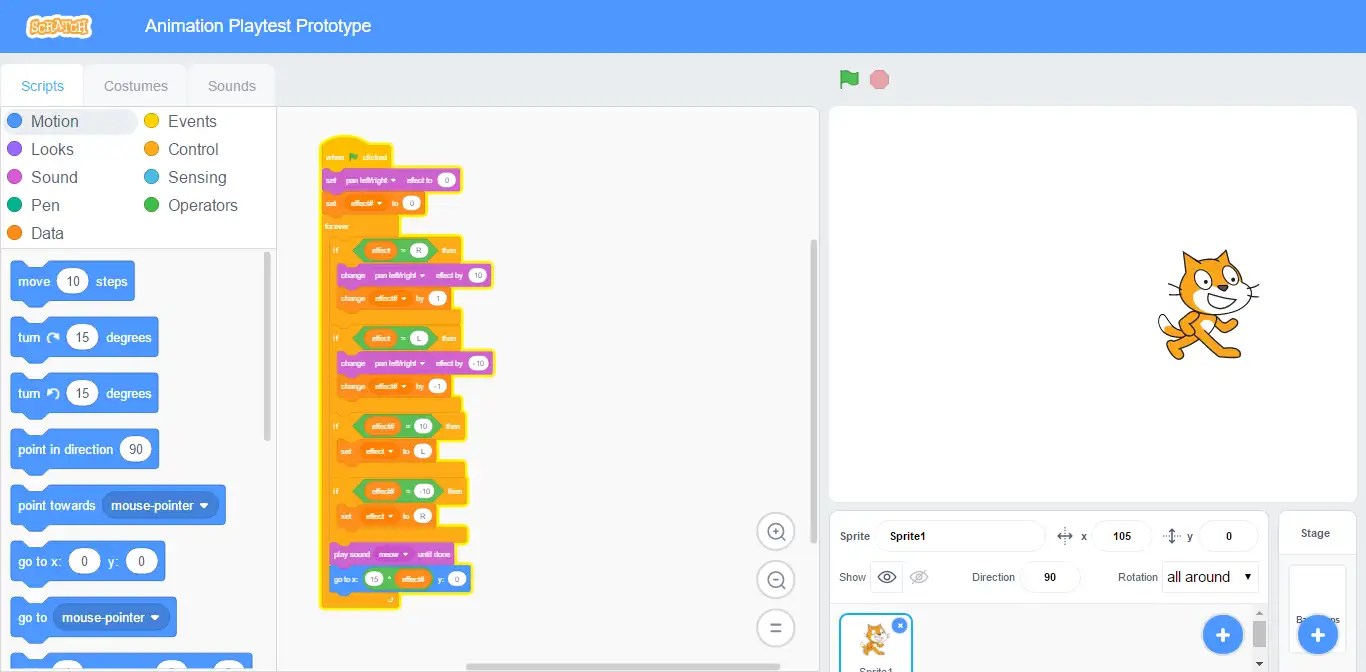Select the purple Looks category circle
The image size is (1366, 672).
[14, 149]
